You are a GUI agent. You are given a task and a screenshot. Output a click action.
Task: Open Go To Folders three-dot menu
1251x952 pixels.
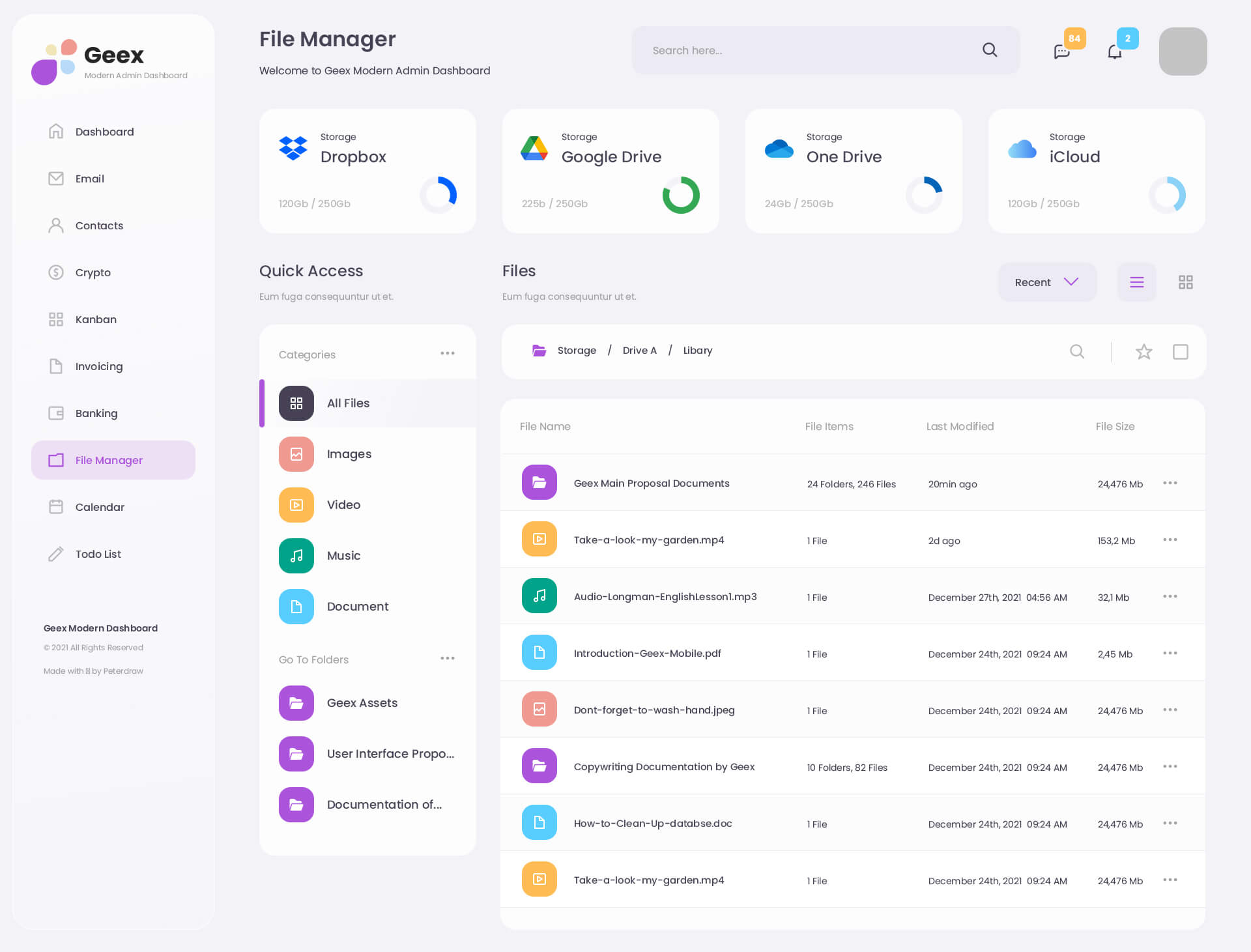[447, 658]
